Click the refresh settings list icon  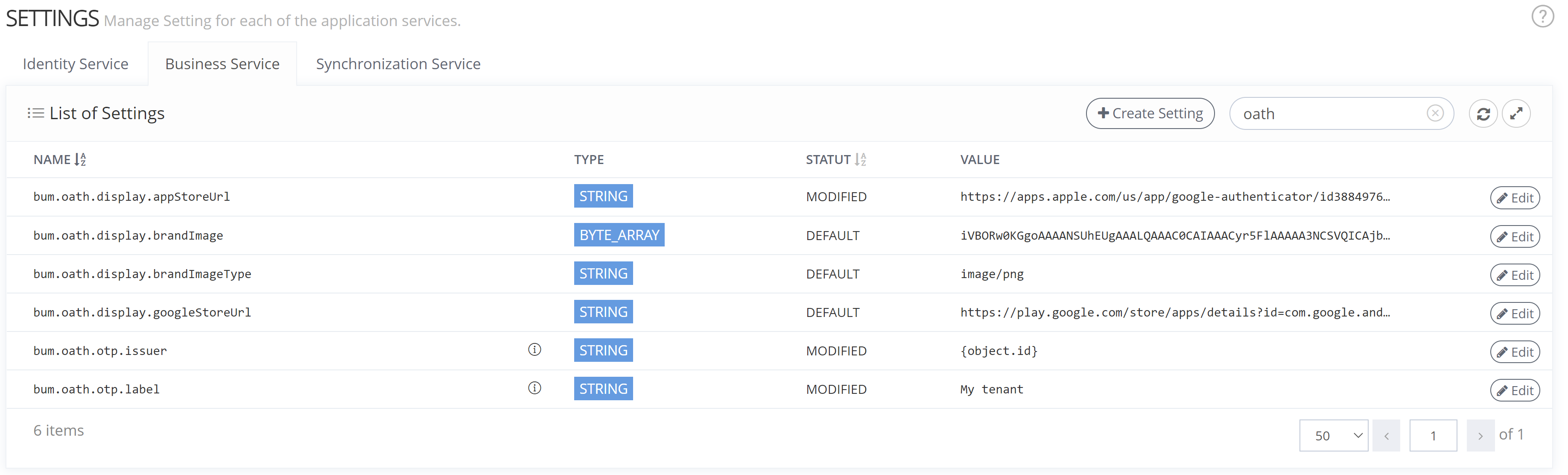tap(1483, 114)
